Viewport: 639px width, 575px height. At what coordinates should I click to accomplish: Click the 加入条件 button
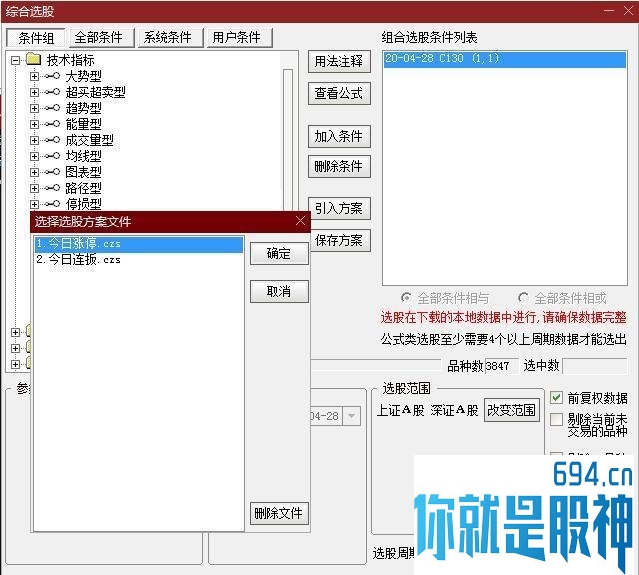click(339, 136)
